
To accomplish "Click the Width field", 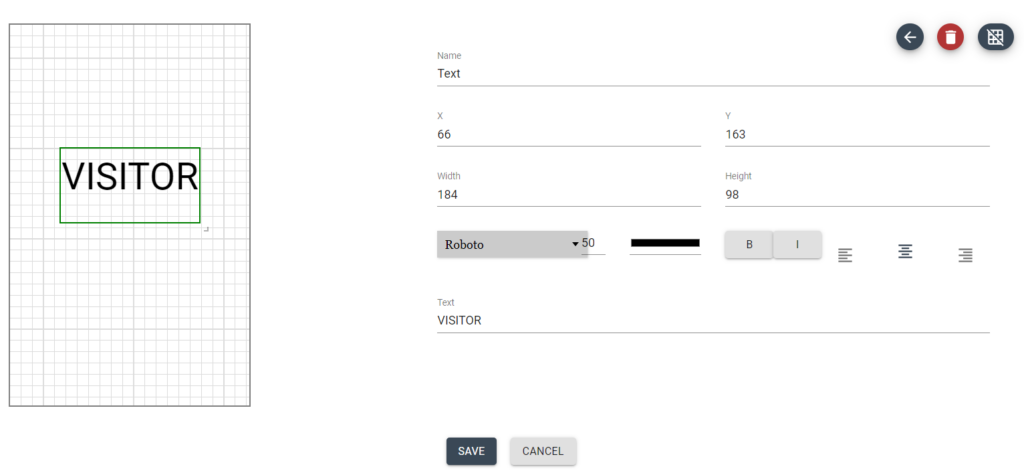I will pos(568,194).
